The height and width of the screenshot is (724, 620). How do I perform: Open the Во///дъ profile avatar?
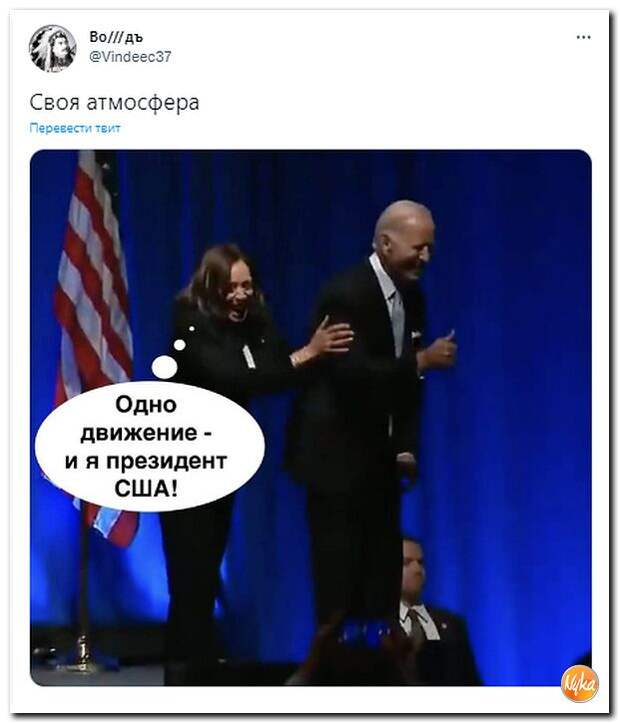(x=53, y=48)
